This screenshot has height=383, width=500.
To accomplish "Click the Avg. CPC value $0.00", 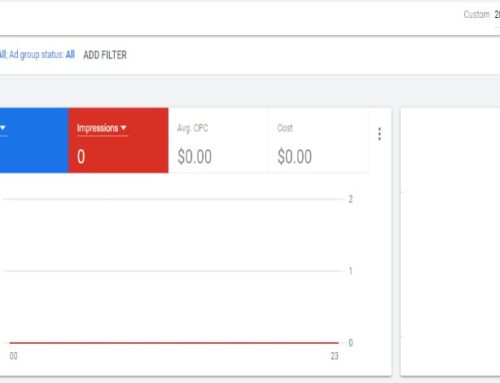I will tap(195, 157).
